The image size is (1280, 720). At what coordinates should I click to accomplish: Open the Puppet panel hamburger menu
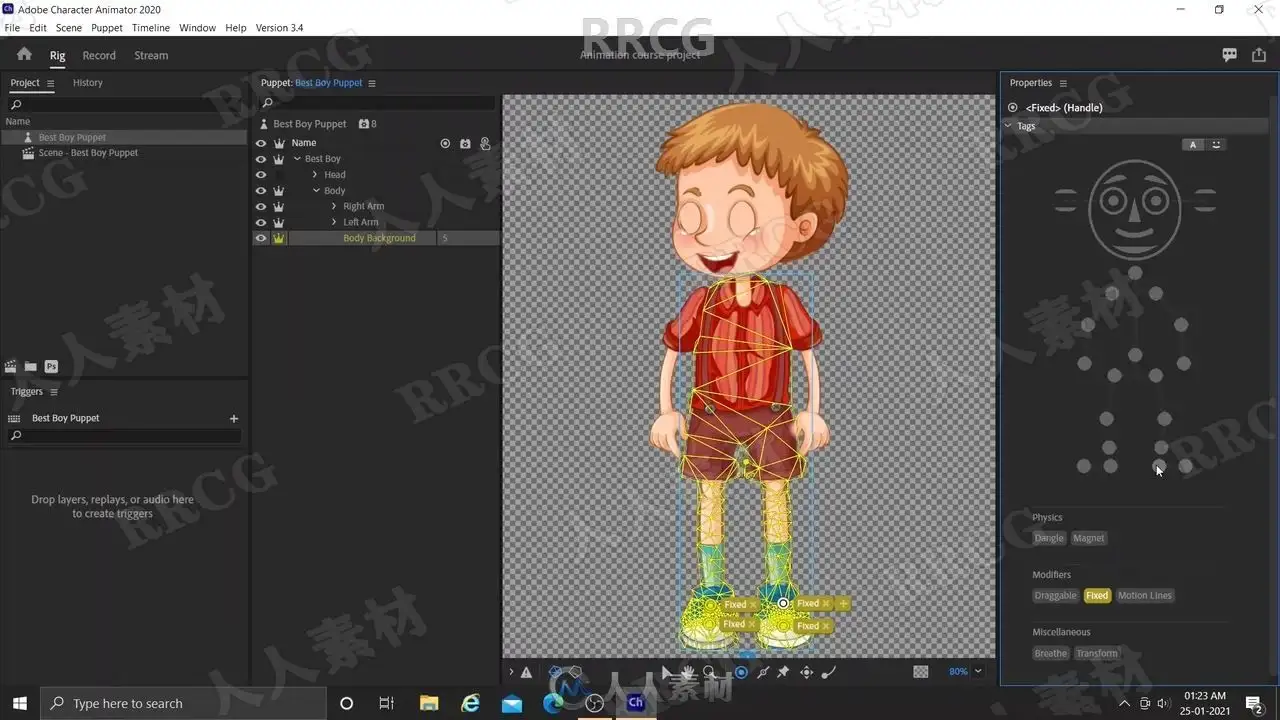coord(372,83)
